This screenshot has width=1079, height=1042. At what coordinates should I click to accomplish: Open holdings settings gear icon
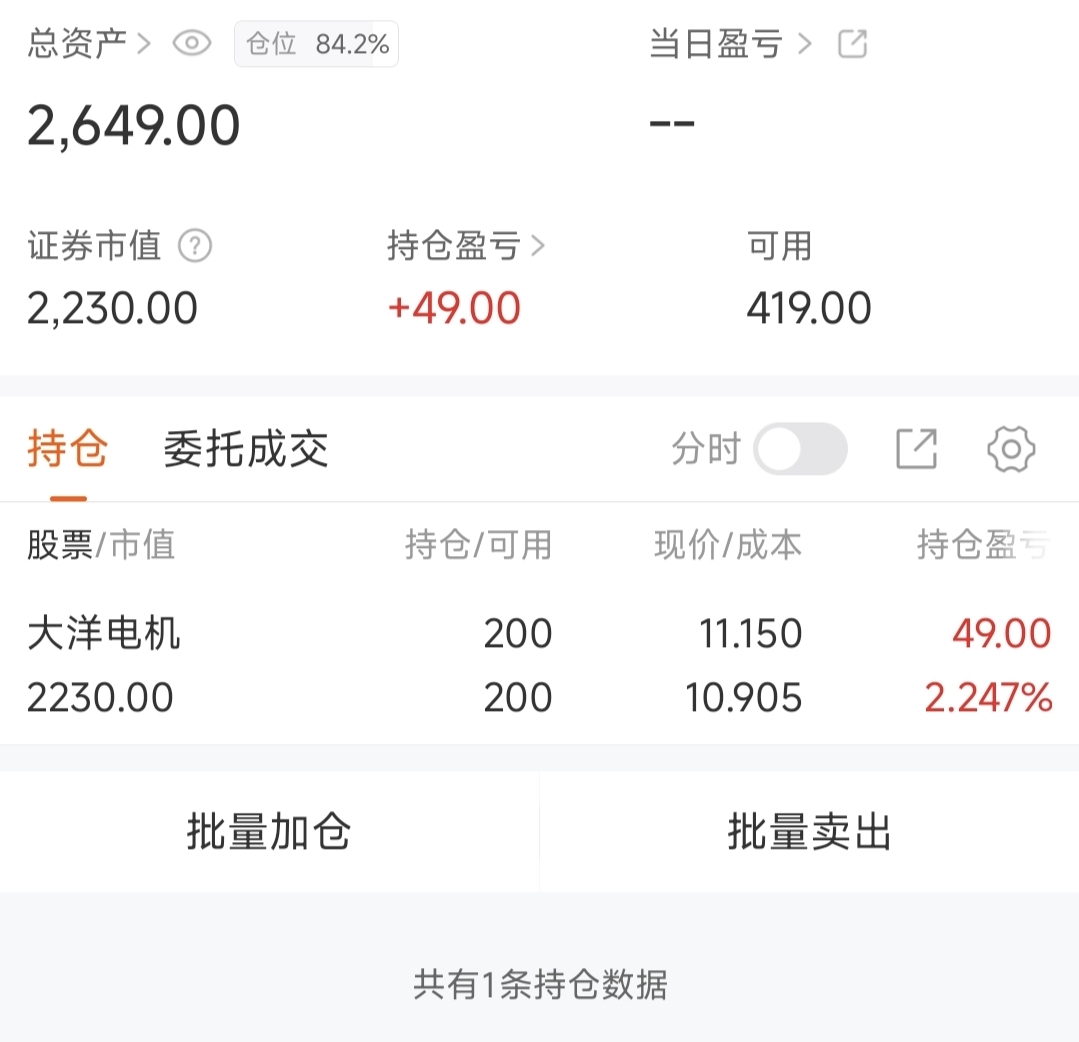tap(1010, 449)
